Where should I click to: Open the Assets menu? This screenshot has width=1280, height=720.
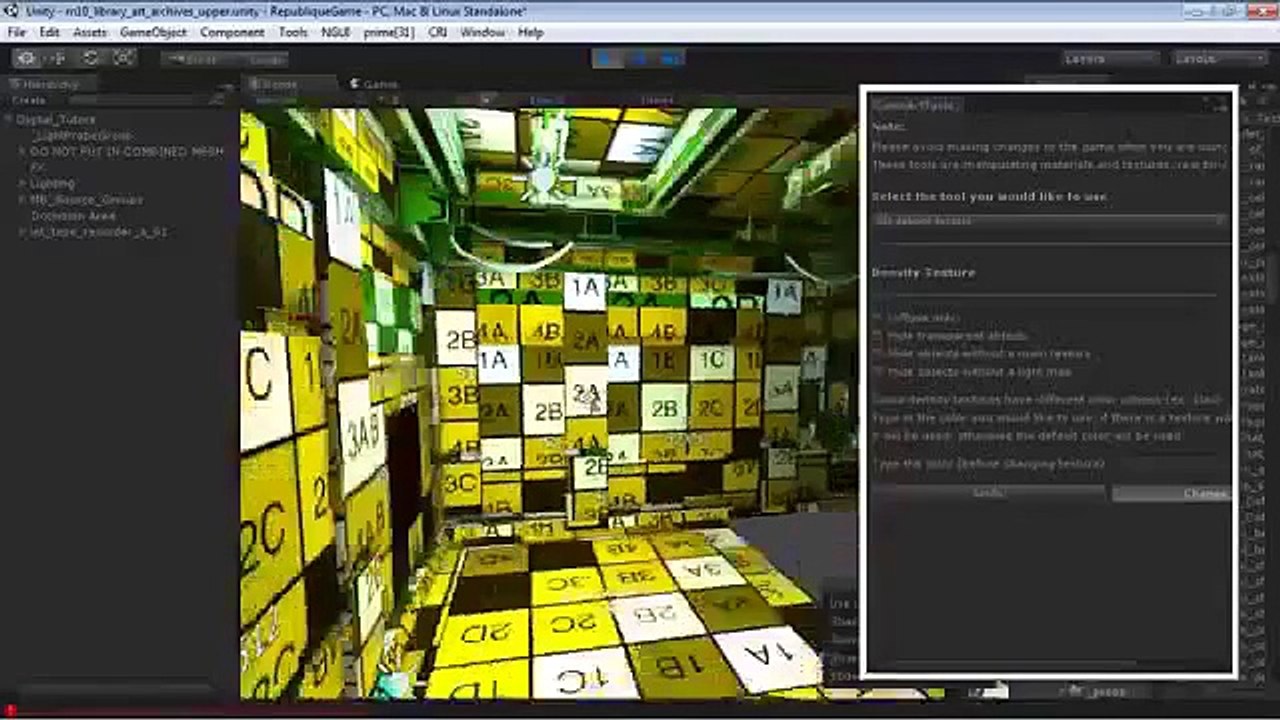coord(90,32)
